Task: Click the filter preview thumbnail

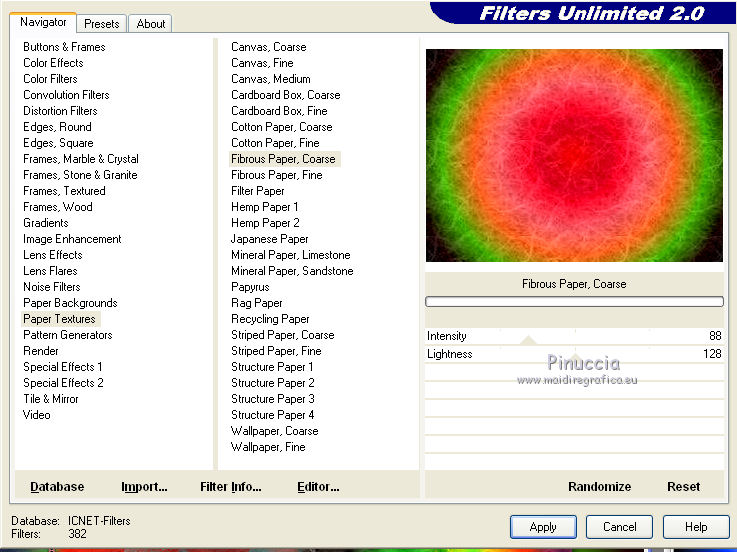Action: (x=574, y=155)
